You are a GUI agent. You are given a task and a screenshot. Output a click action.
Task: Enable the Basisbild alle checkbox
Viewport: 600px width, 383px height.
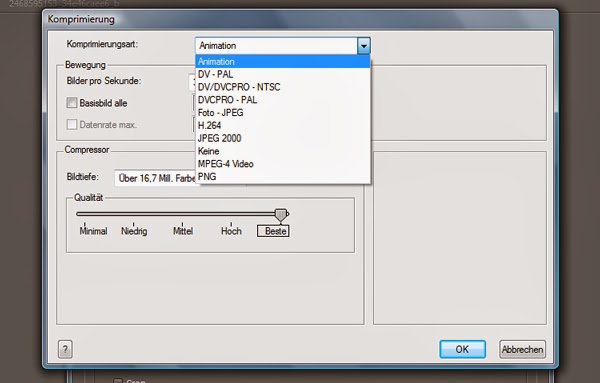point(72,103)
